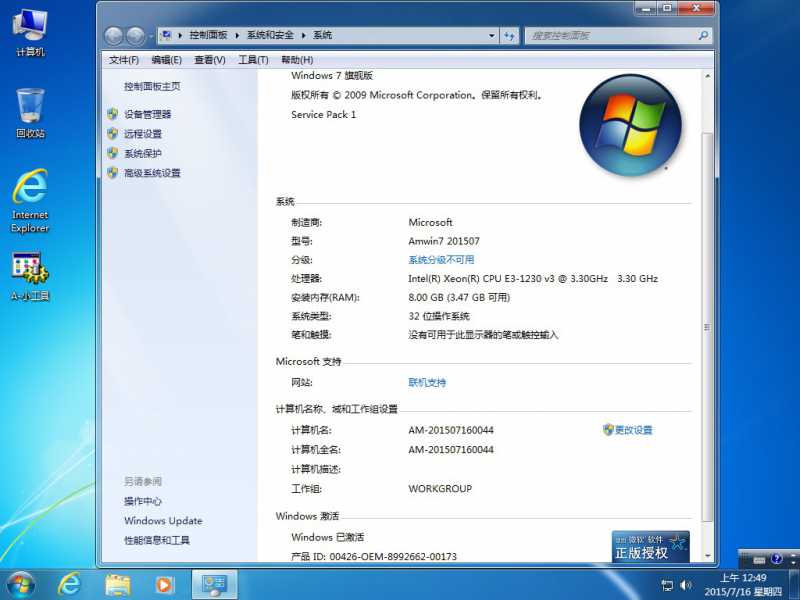The image size is (800, 600).
Task: Open the A-小工具 desktop shortcut
Action: coord(30,276)
